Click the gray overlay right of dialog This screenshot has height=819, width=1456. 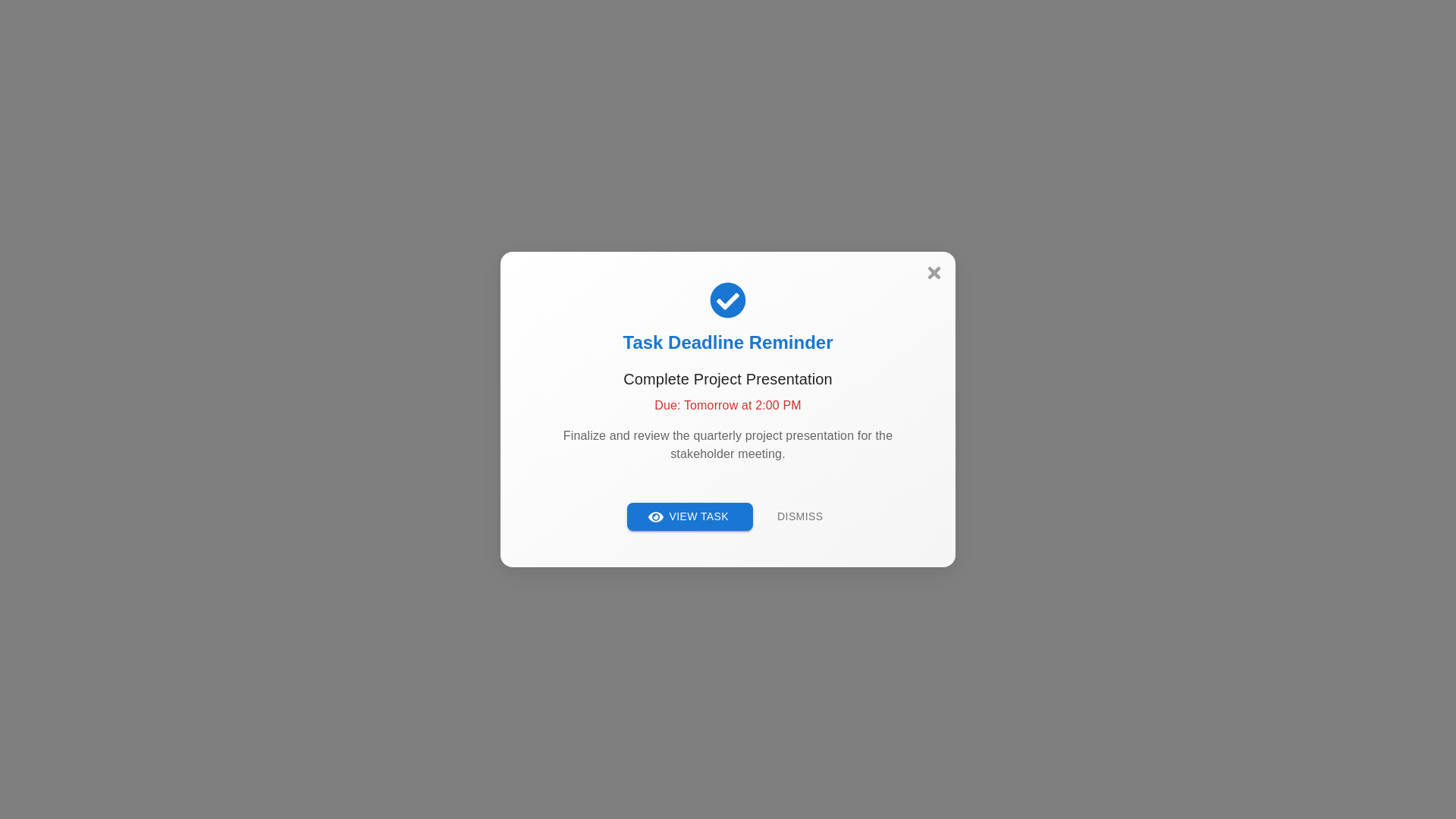tap(1206, 409)
